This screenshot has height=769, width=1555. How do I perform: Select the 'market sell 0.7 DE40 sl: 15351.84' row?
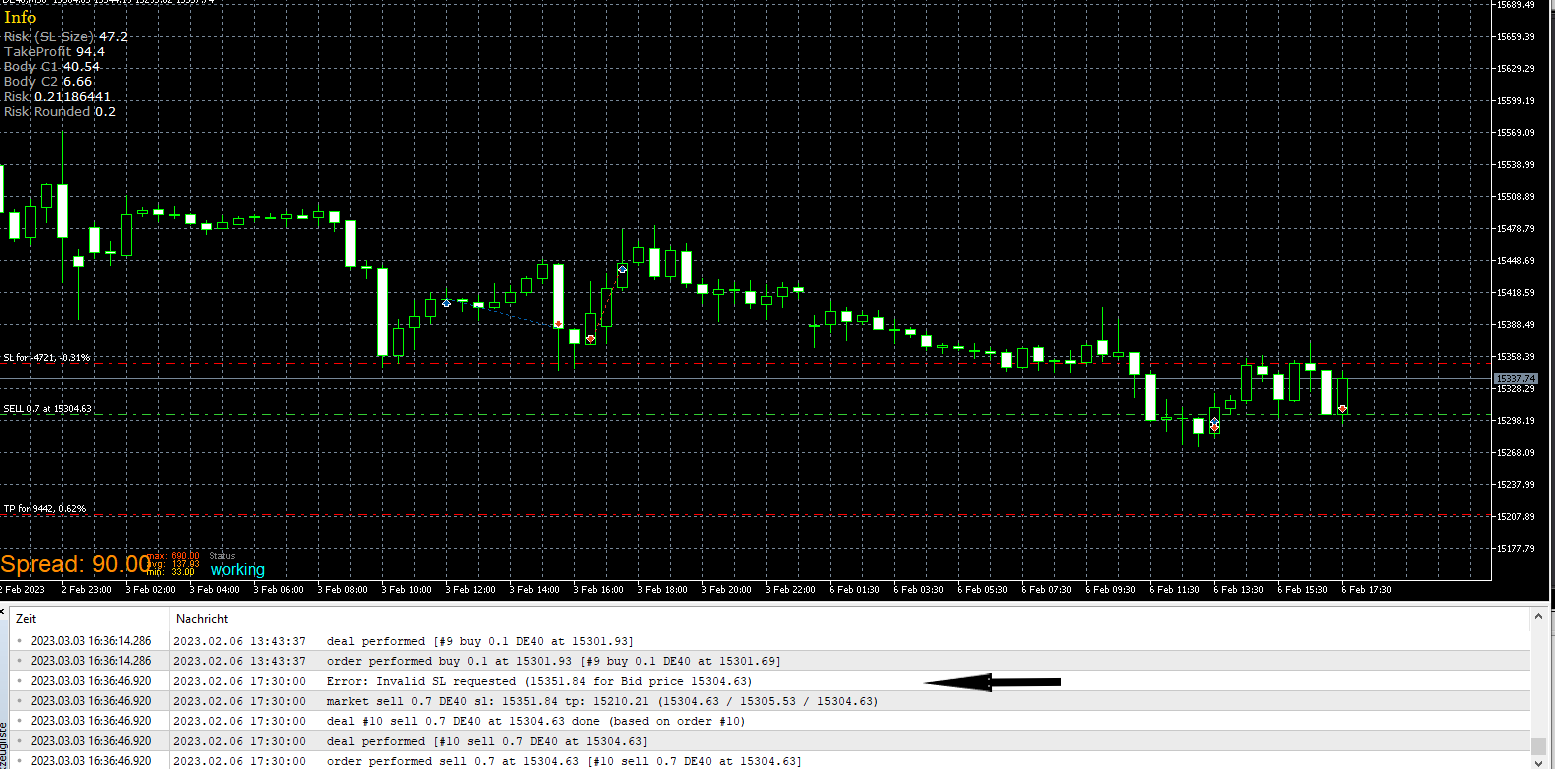[x=770, y=701]
